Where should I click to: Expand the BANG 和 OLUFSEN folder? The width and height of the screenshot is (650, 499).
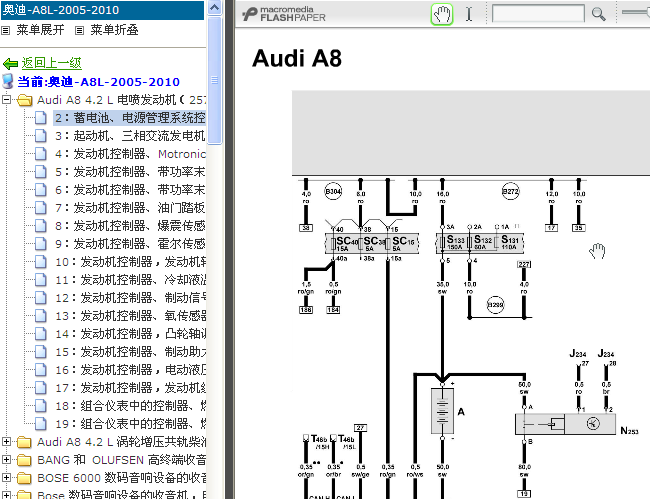(6, 460)
